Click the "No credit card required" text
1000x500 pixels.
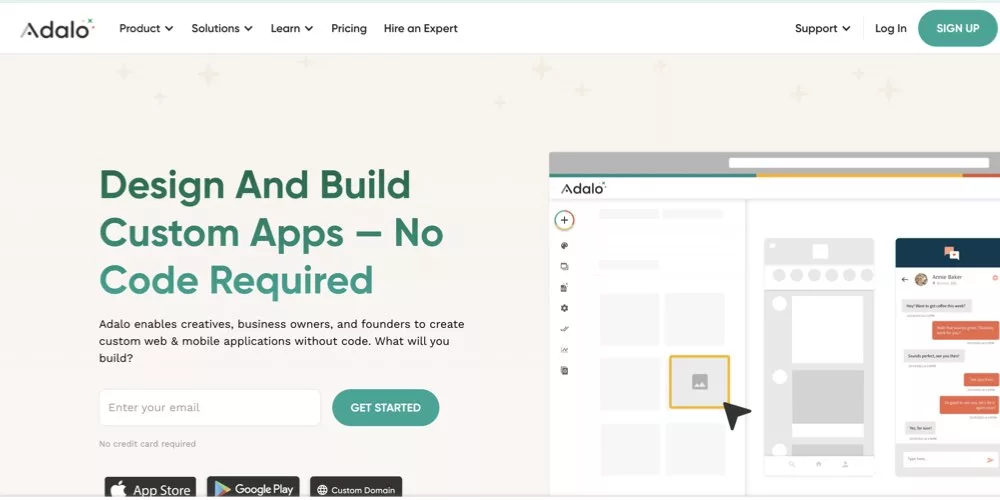coord(147,444)
